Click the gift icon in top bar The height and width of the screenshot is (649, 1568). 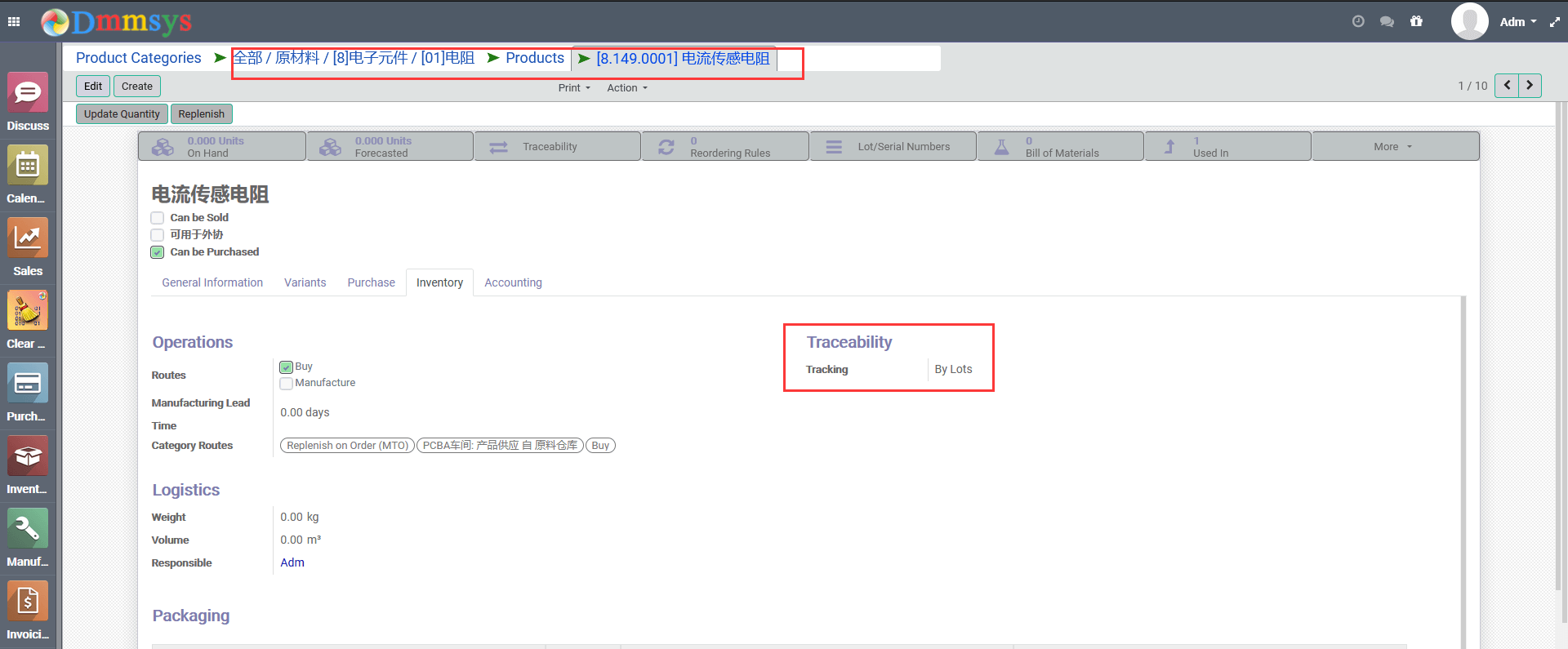coord(1416,22)
